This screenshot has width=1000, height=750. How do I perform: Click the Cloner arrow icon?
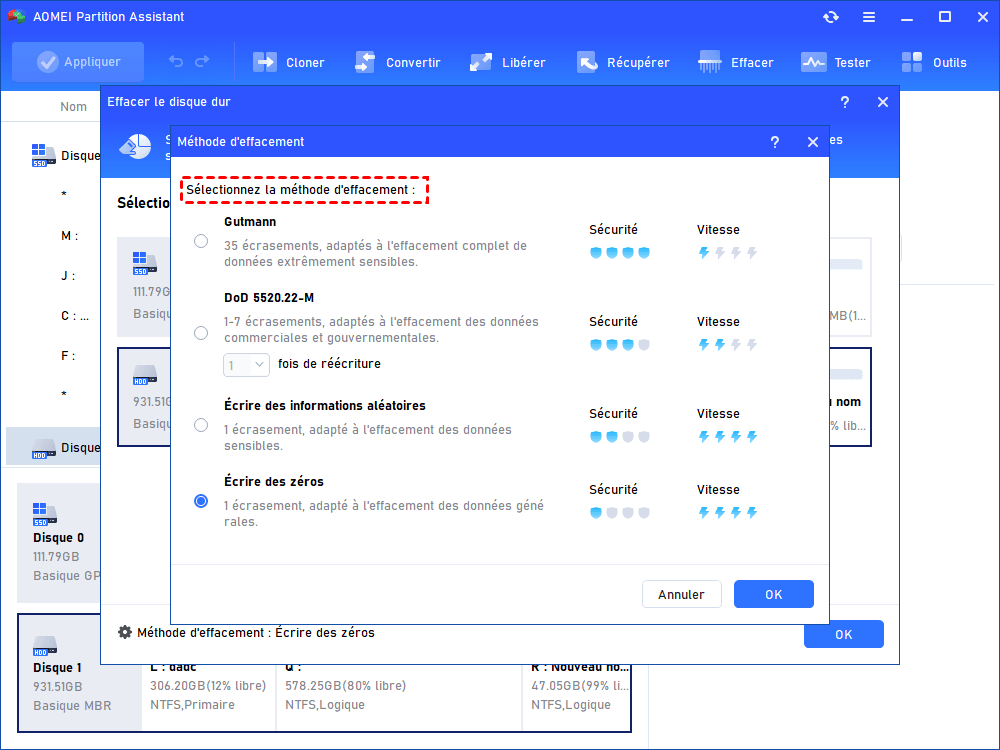[x=265, y=62]
